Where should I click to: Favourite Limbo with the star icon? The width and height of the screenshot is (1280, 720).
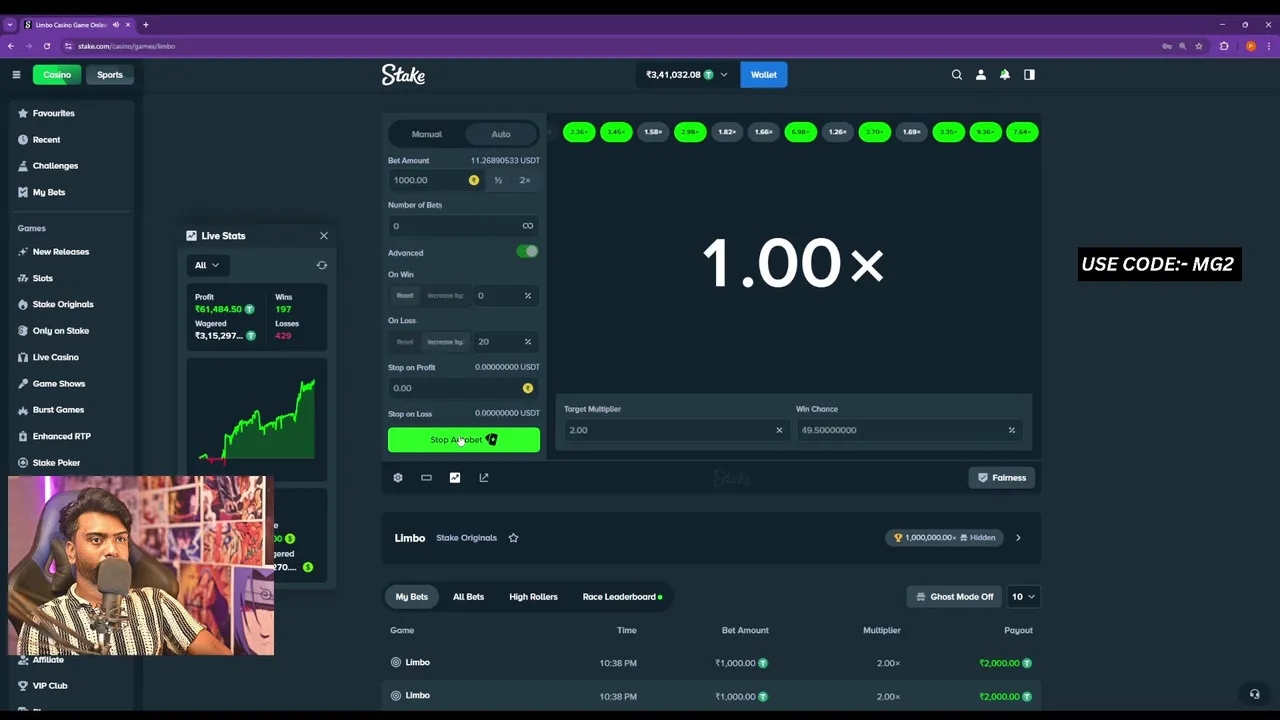coord(513,538)
